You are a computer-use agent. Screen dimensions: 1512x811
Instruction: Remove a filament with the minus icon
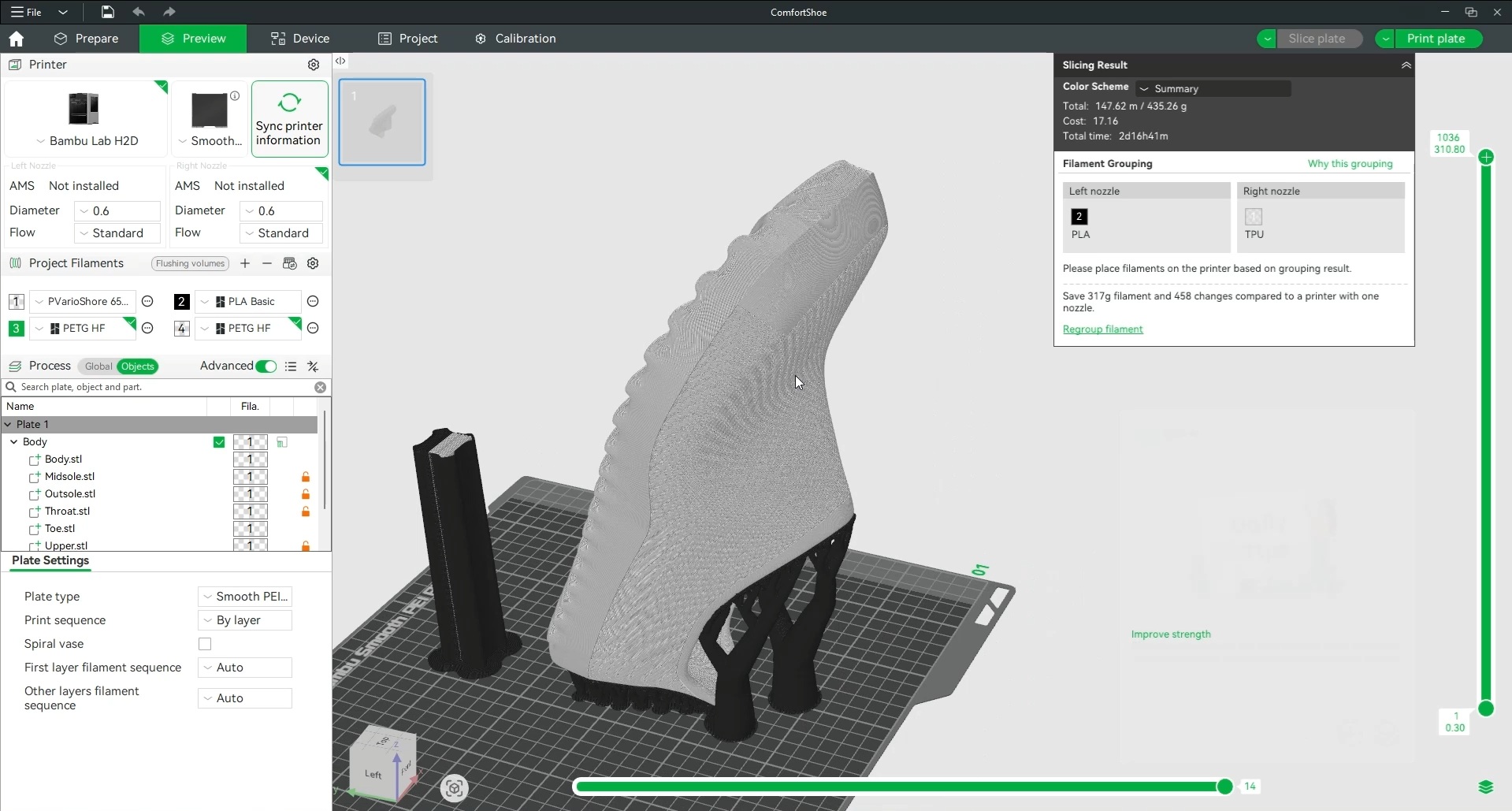[x=267, y=263]
